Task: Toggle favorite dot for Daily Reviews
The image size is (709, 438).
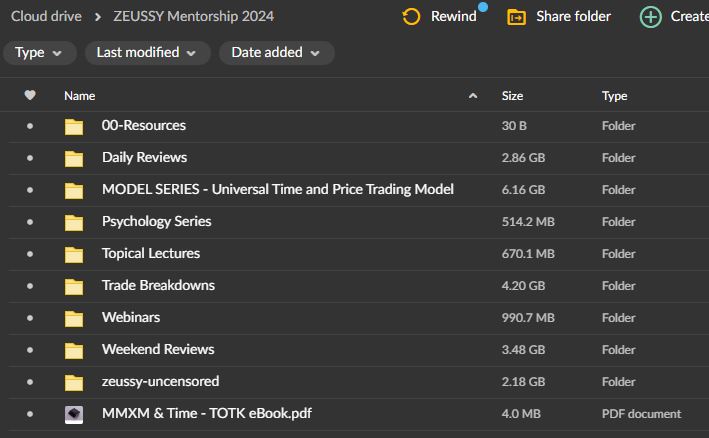Action: click(x=30, y=158)
